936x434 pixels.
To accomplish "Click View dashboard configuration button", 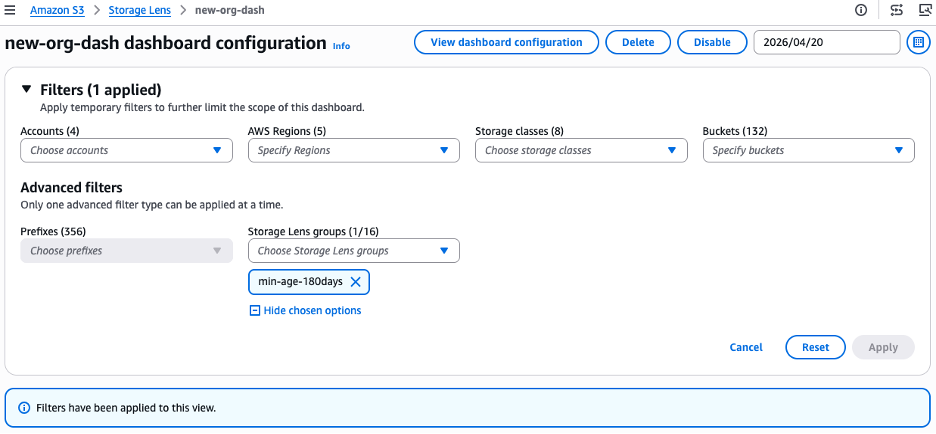I will (506, 42).
